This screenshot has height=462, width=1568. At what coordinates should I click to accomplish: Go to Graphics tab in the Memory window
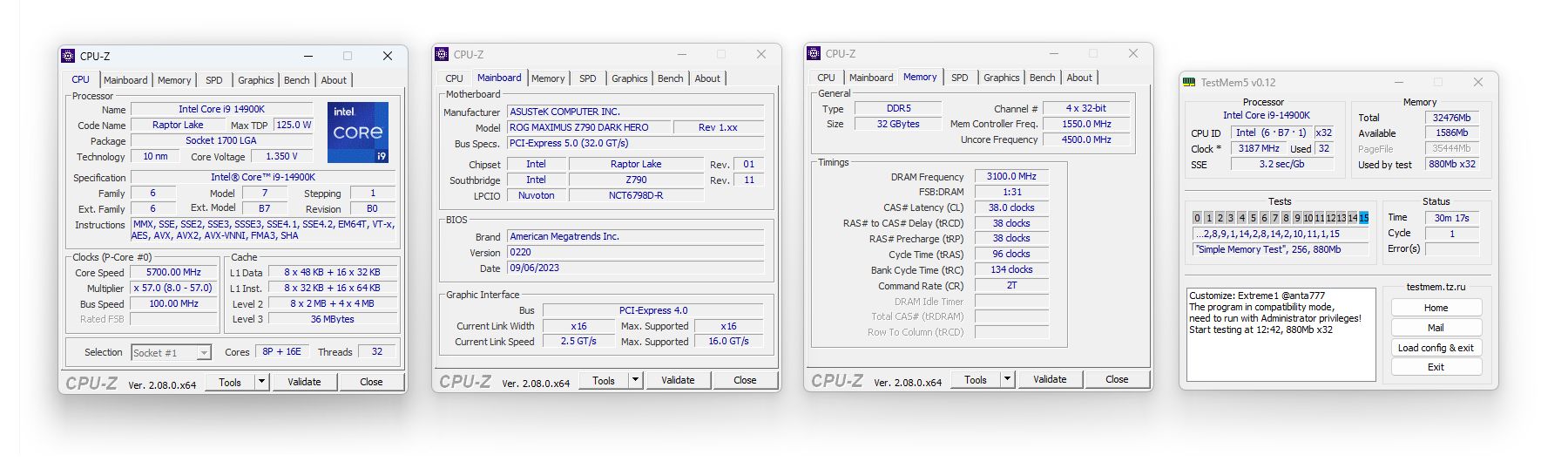[x=1002, y=78]
